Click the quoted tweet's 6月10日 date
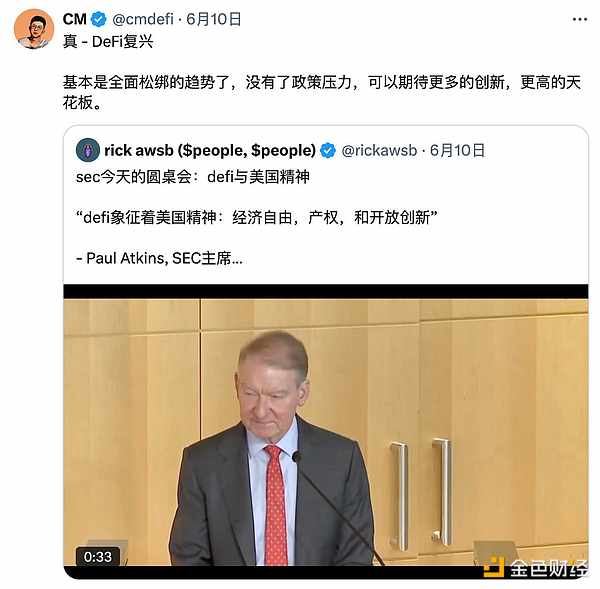The image size is (600, 589). pos(457,150)
